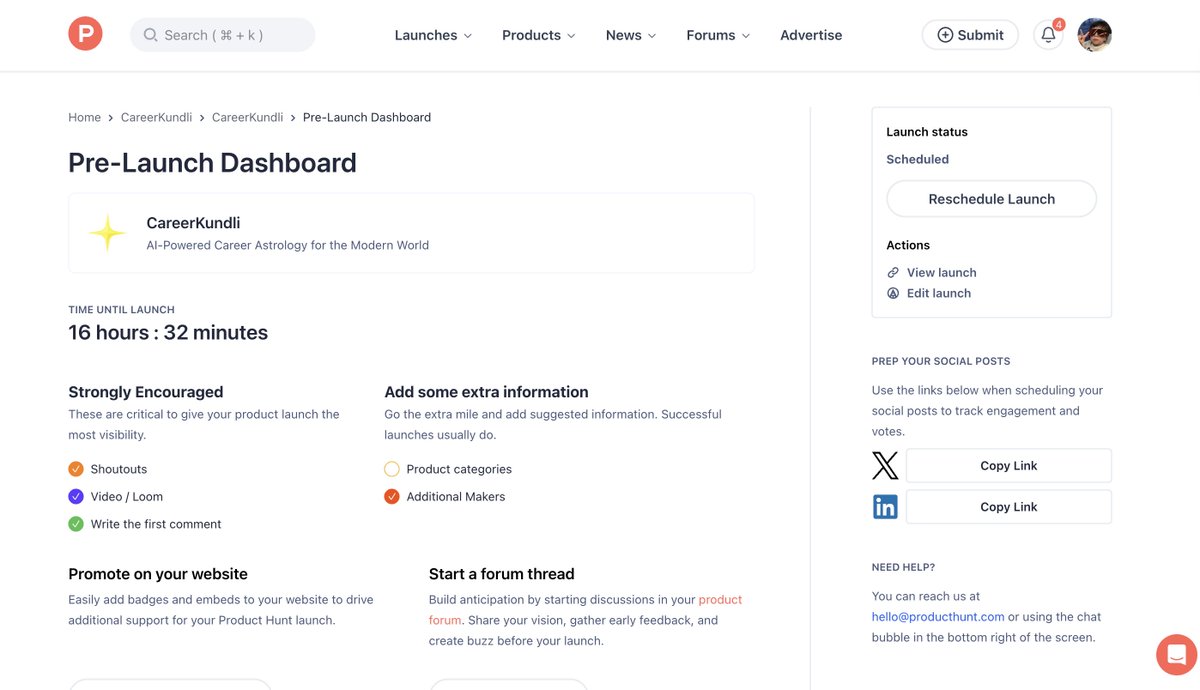Click the Pre-Launch Dashboard breadcrumb text
This screenshot has height=690, width=1200.
(367, 117)
